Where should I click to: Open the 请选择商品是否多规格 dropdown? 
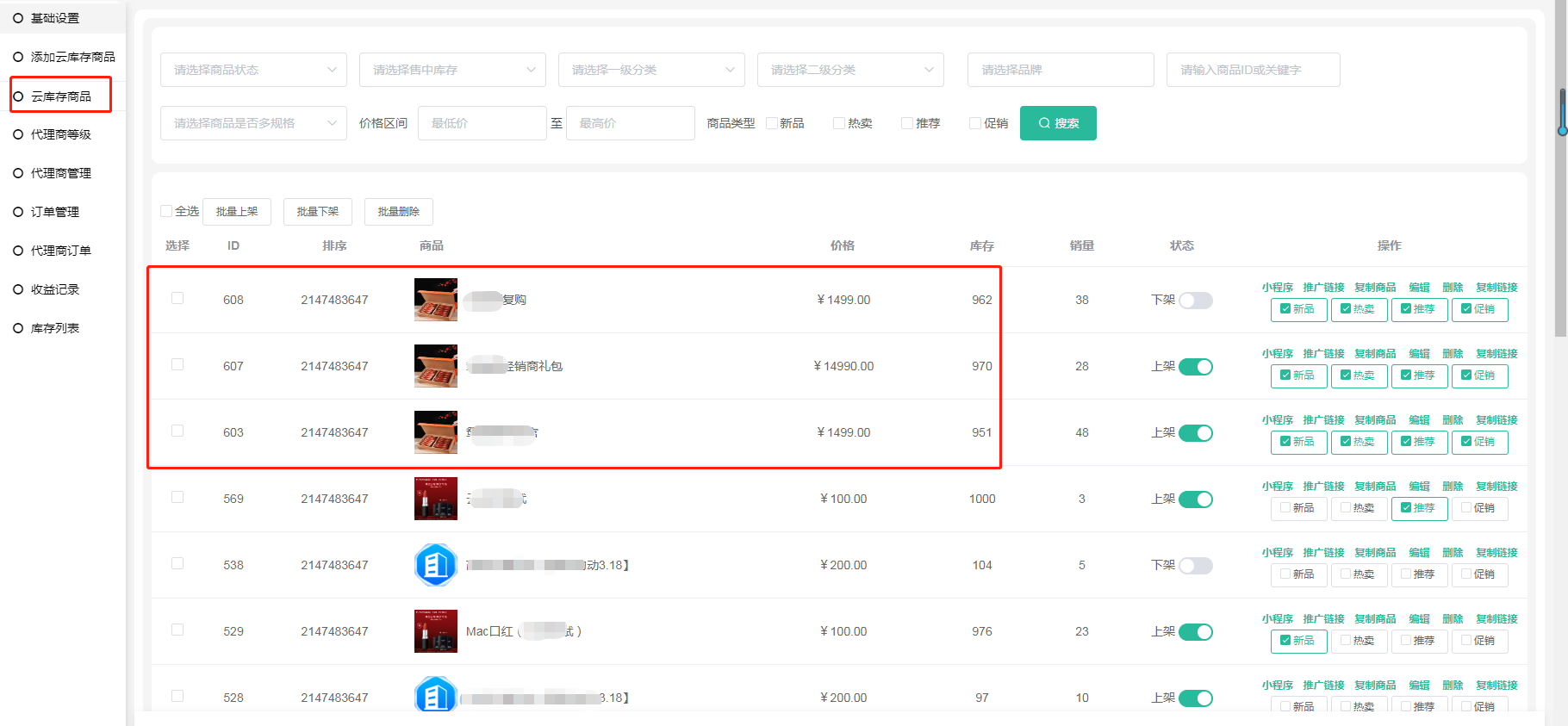253,123
